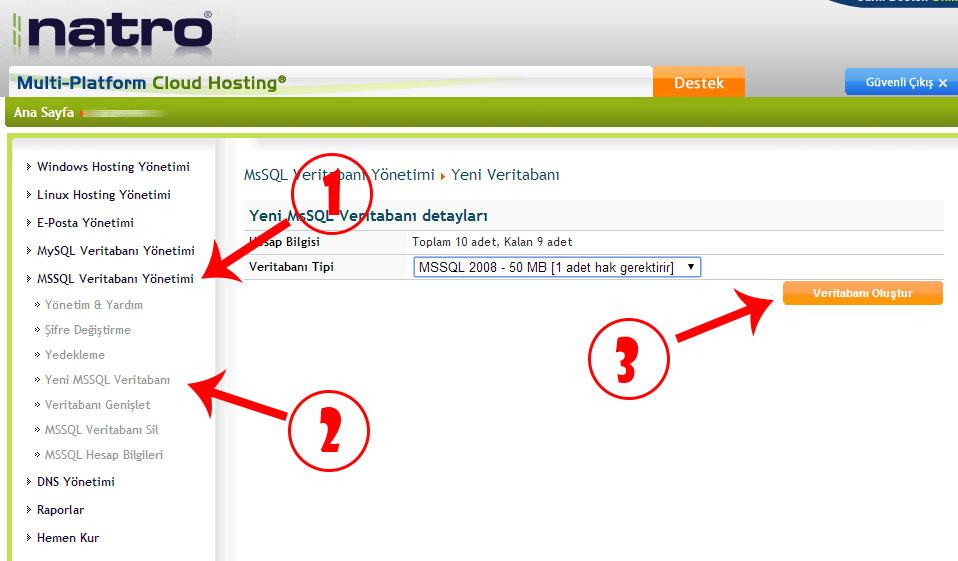Screen dimensions: 958x561
Task: Open Yönetim & Yardım submenu item
Action: pyautogui.click(x=93, y=304)
